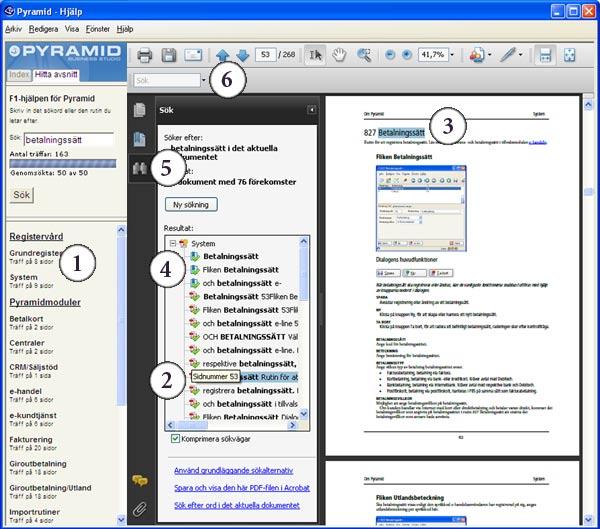
Task: Open Använd grundläggande sökalternativ link
Action: tap(233, 470)
